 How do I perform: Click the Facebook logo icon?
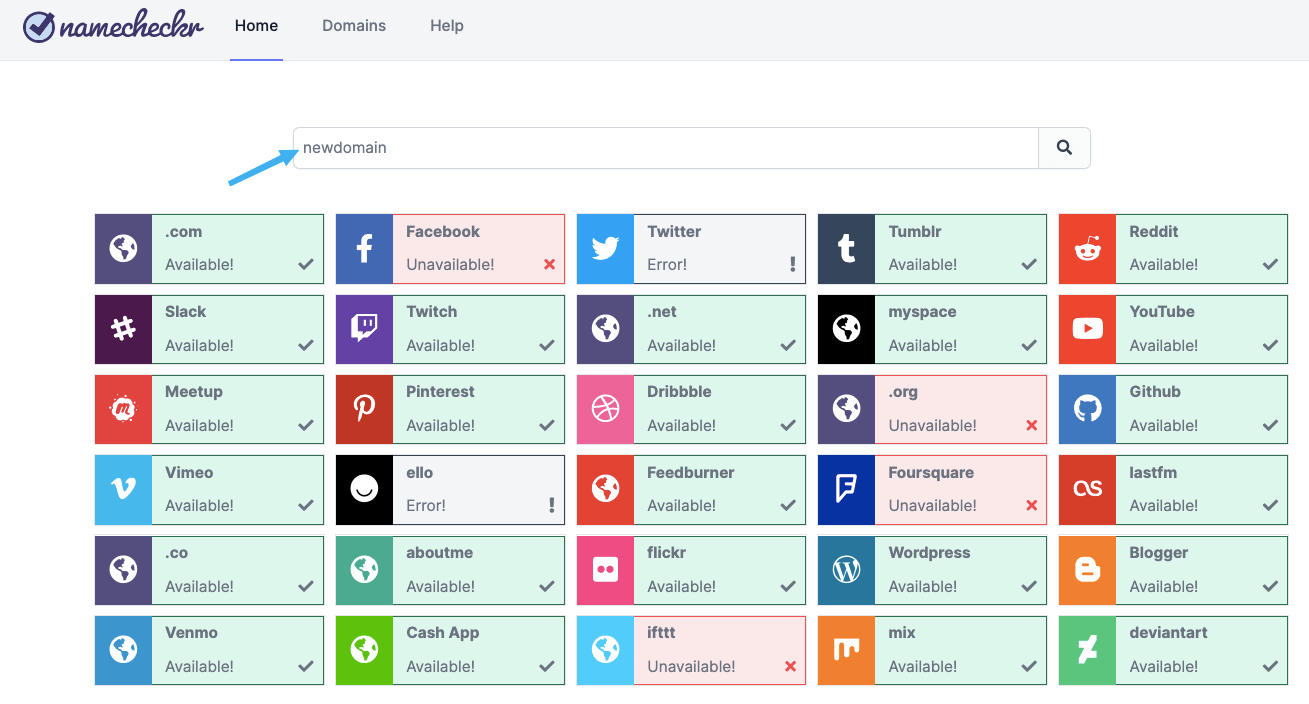pos(364,248)
